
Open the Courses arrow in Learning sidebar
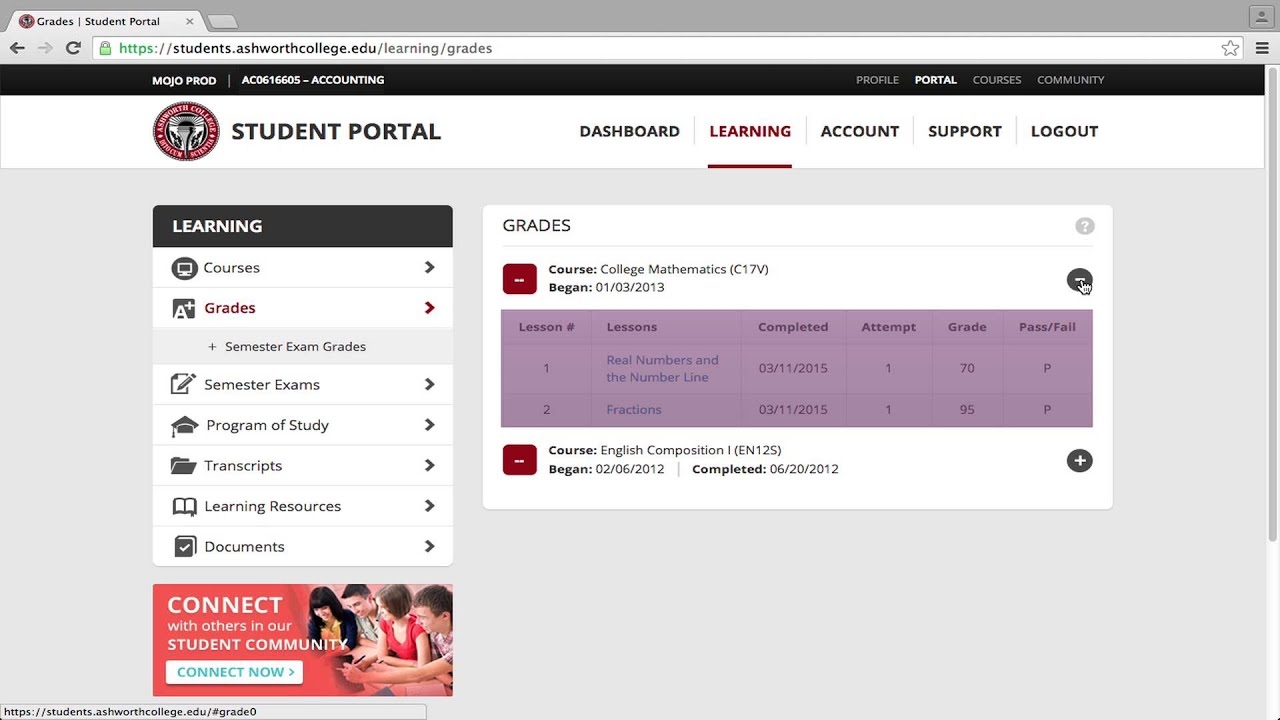(x=429, y=268)
